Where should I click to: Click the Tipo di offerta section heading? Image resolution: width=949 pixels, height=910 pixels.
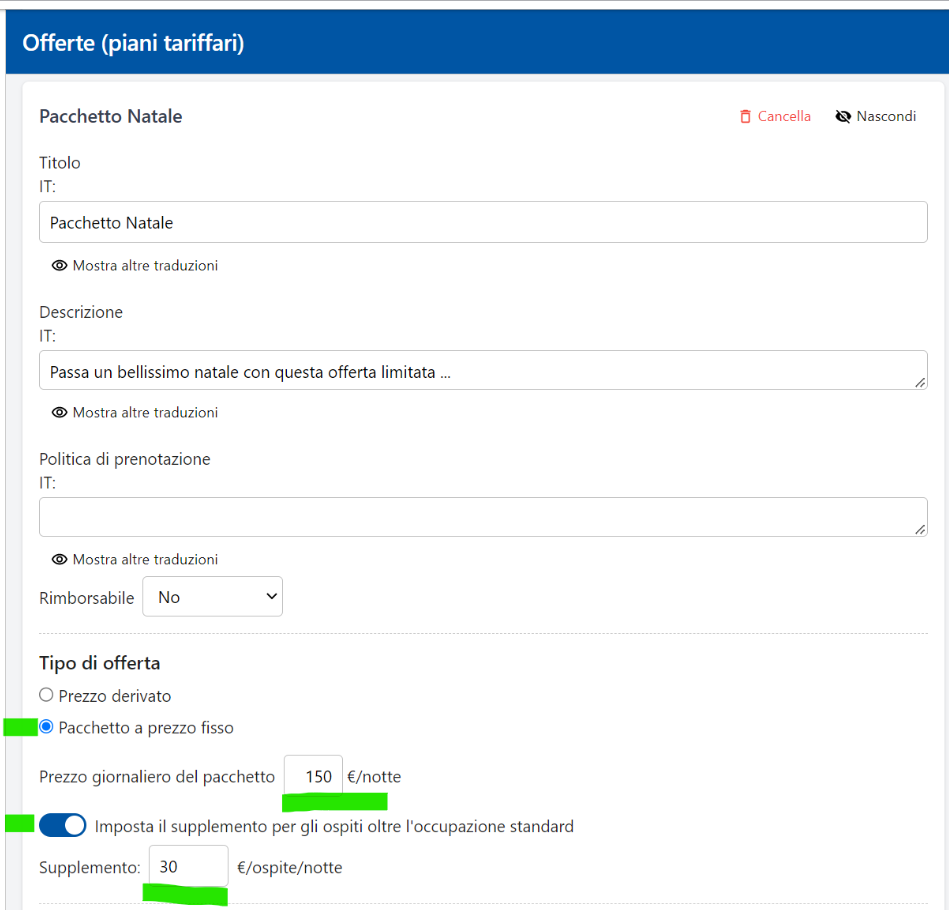(x=99, y=663)
